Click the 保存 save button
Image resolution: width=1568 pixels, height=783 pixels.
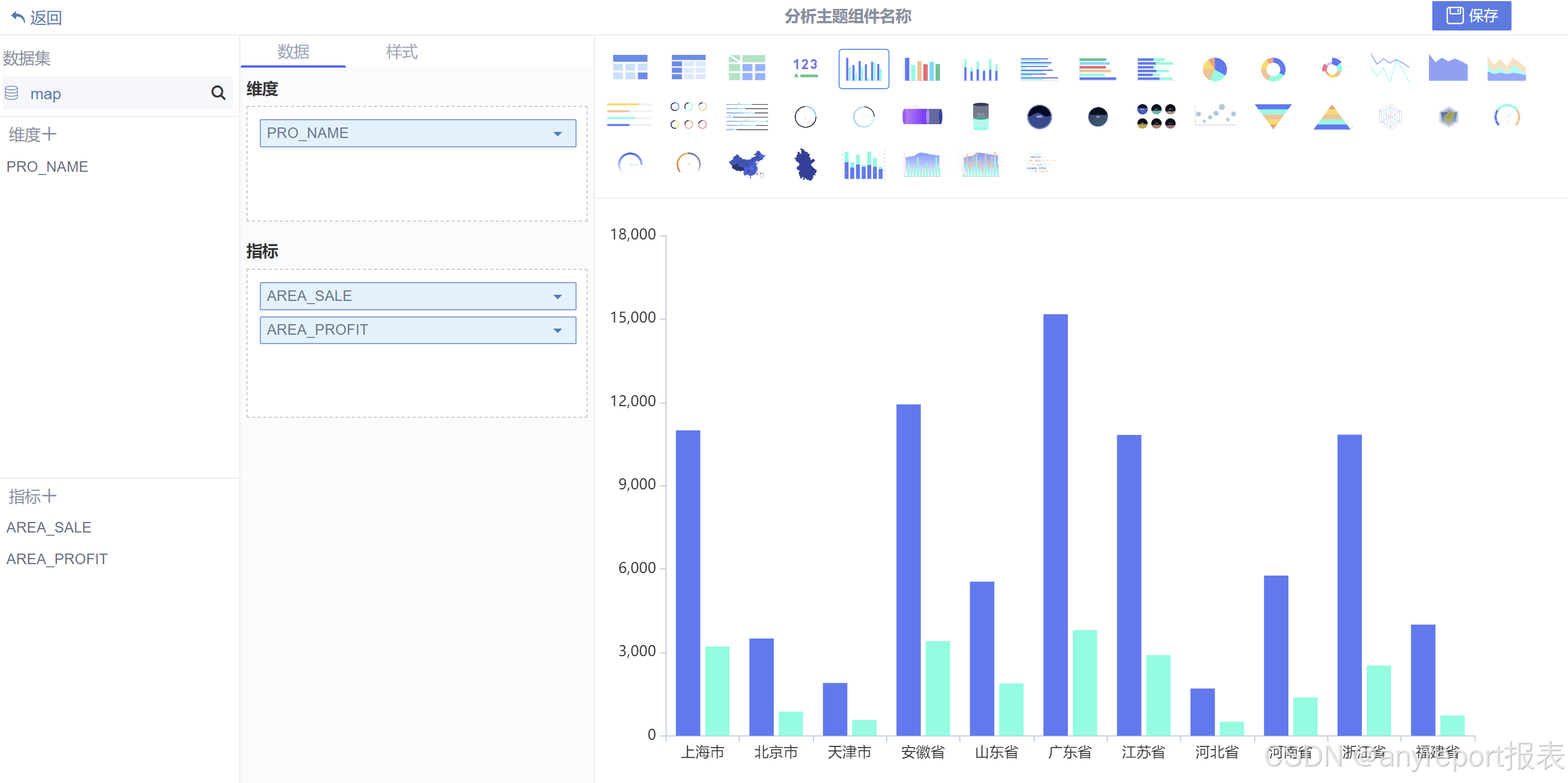click(x=1471, y=16)
